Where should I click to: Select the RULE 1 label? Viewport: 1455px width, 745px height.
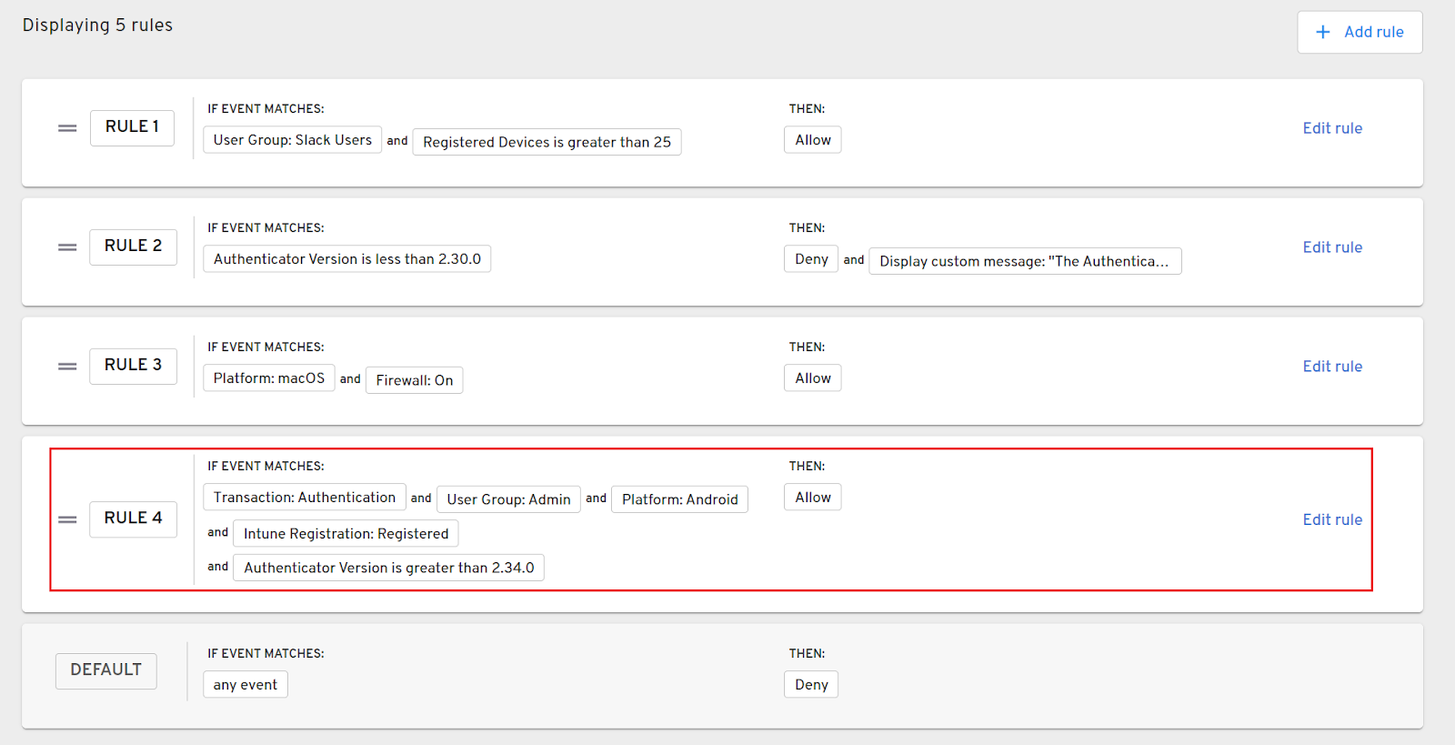132,127
